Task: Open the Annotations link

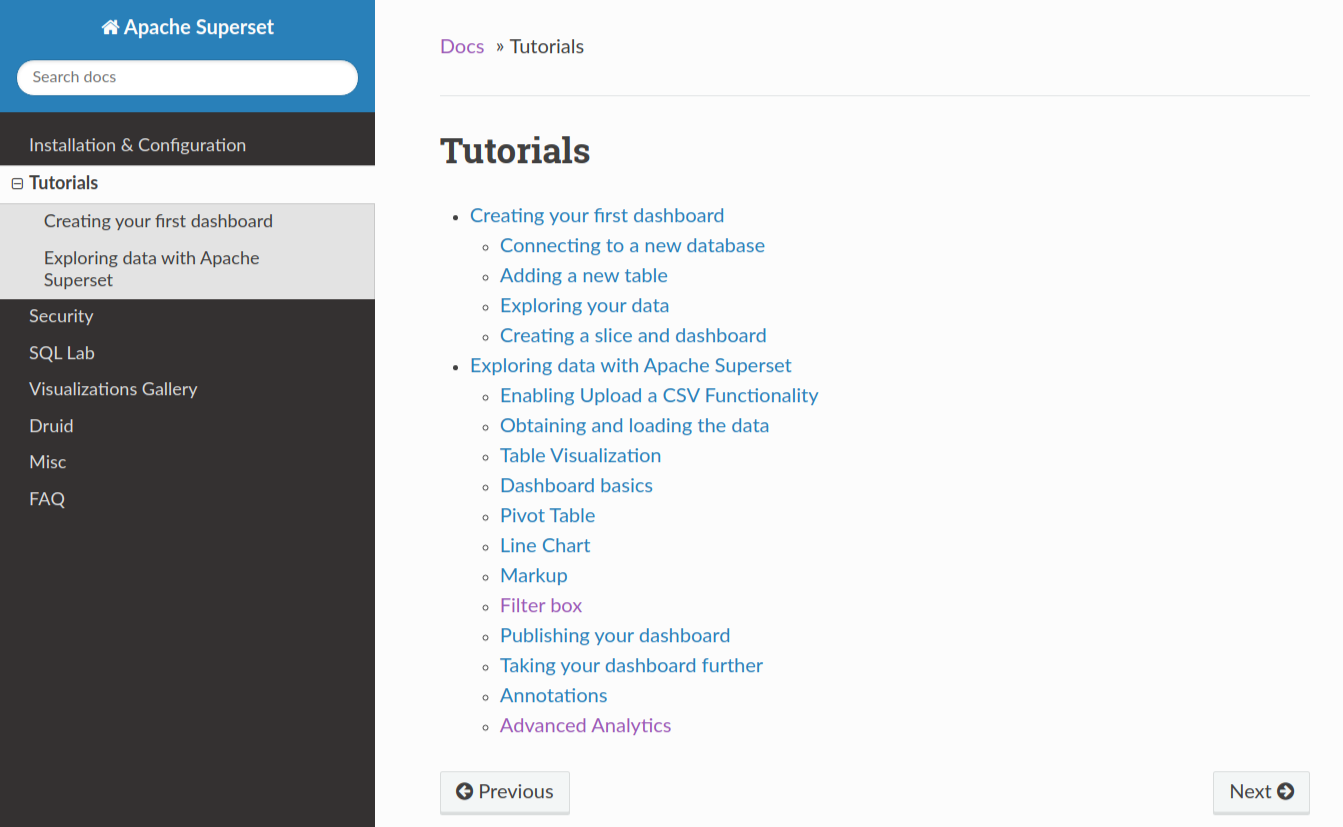Action: tap(554, 695)
